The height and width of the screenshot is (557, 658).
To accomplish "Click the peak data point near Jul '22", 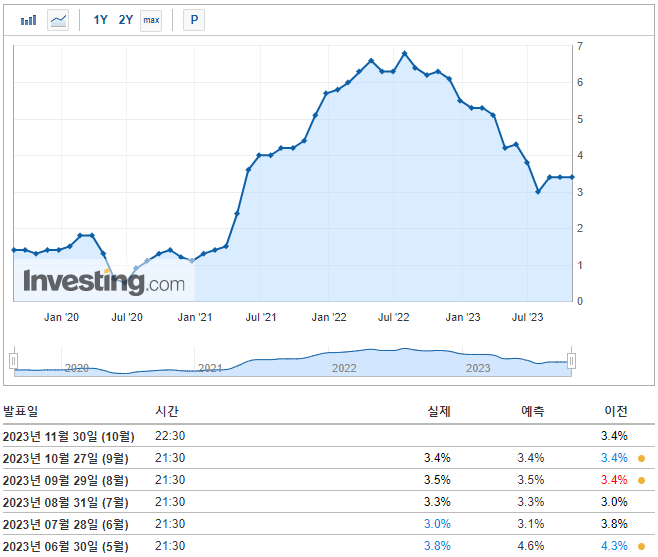I will [x=405, y=53].
